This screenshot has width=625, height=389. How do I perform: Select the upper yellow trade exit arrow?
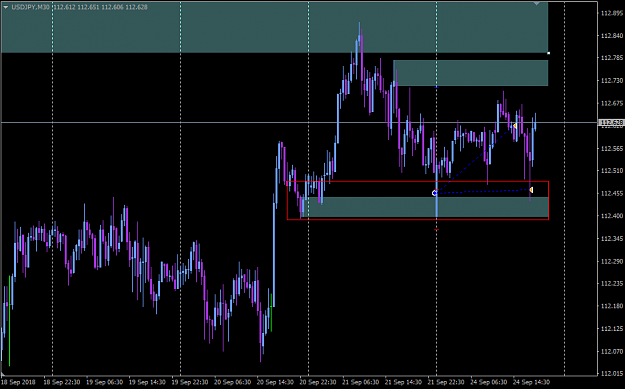coord(515,126)
